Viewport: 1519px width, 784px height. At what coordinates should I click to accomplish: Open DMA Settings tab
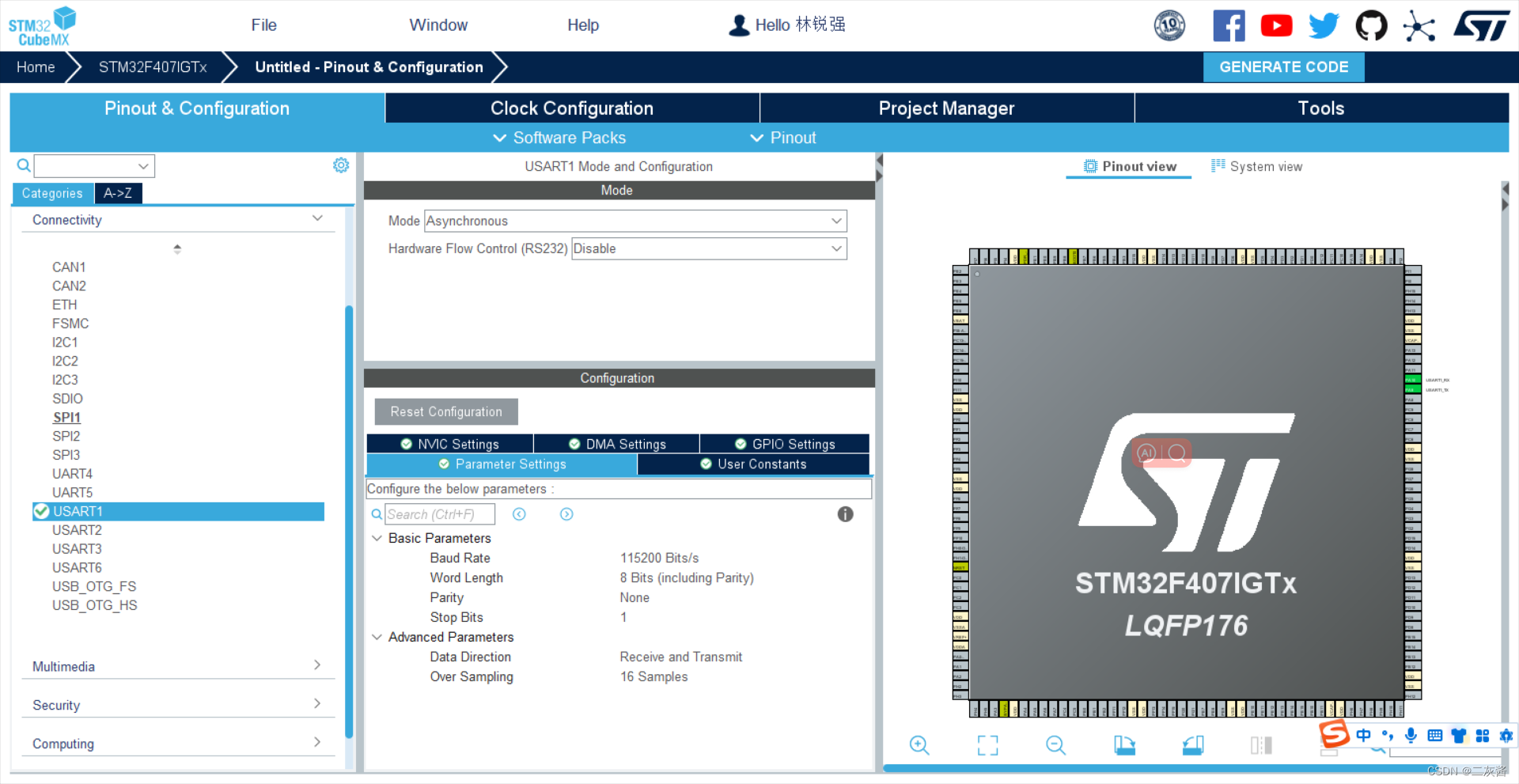(x=616, y=444)
